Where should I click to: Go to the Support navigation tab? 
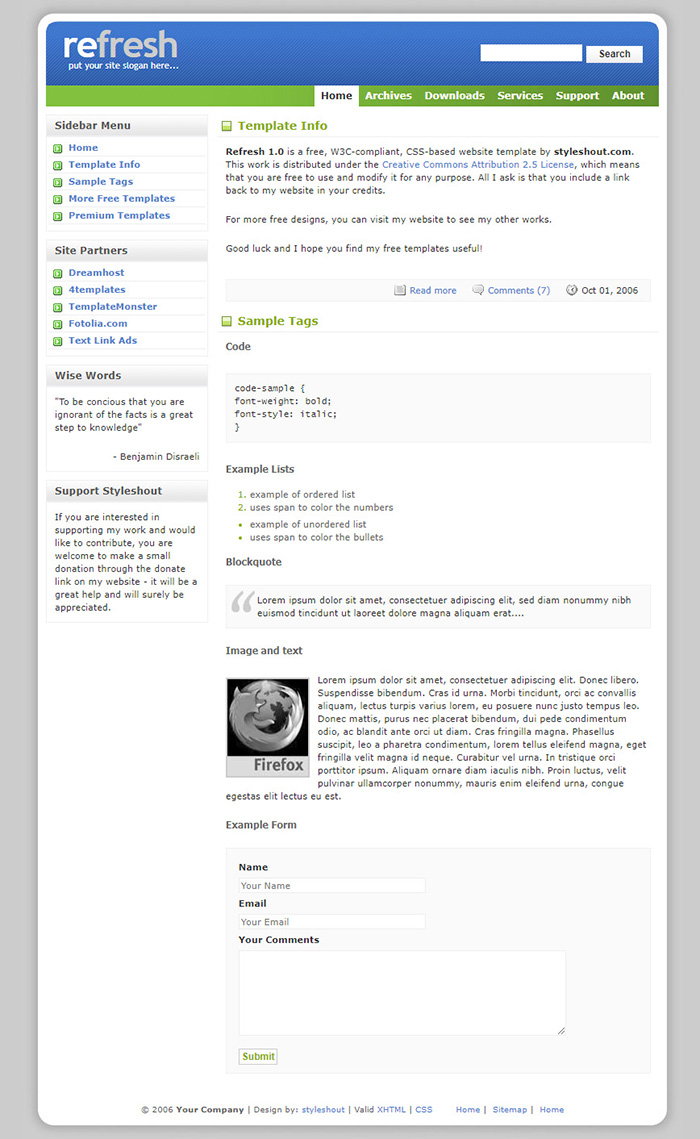tap(577, 96)
